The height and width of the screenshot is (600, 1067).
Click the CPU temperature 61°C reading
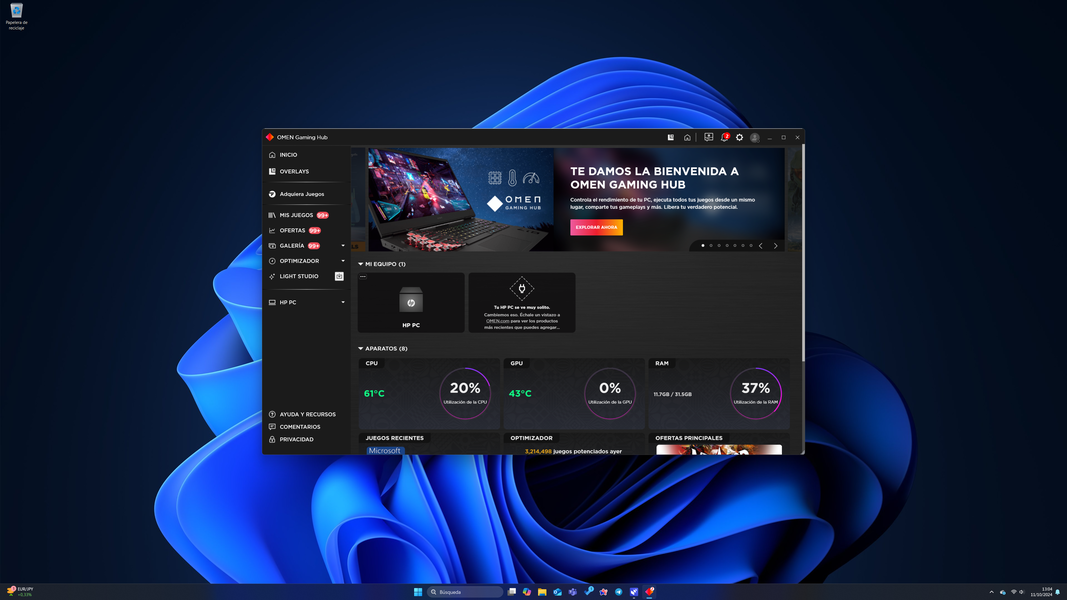[374, 393]
